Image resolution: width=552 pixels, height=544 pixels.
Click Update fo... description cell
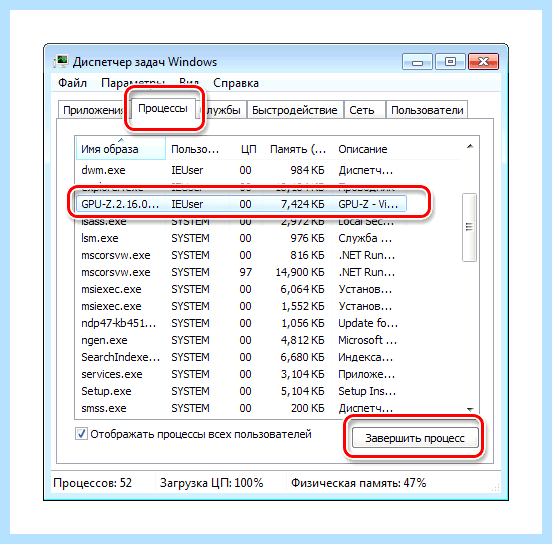pyautogui.click(x=368, y=323)
